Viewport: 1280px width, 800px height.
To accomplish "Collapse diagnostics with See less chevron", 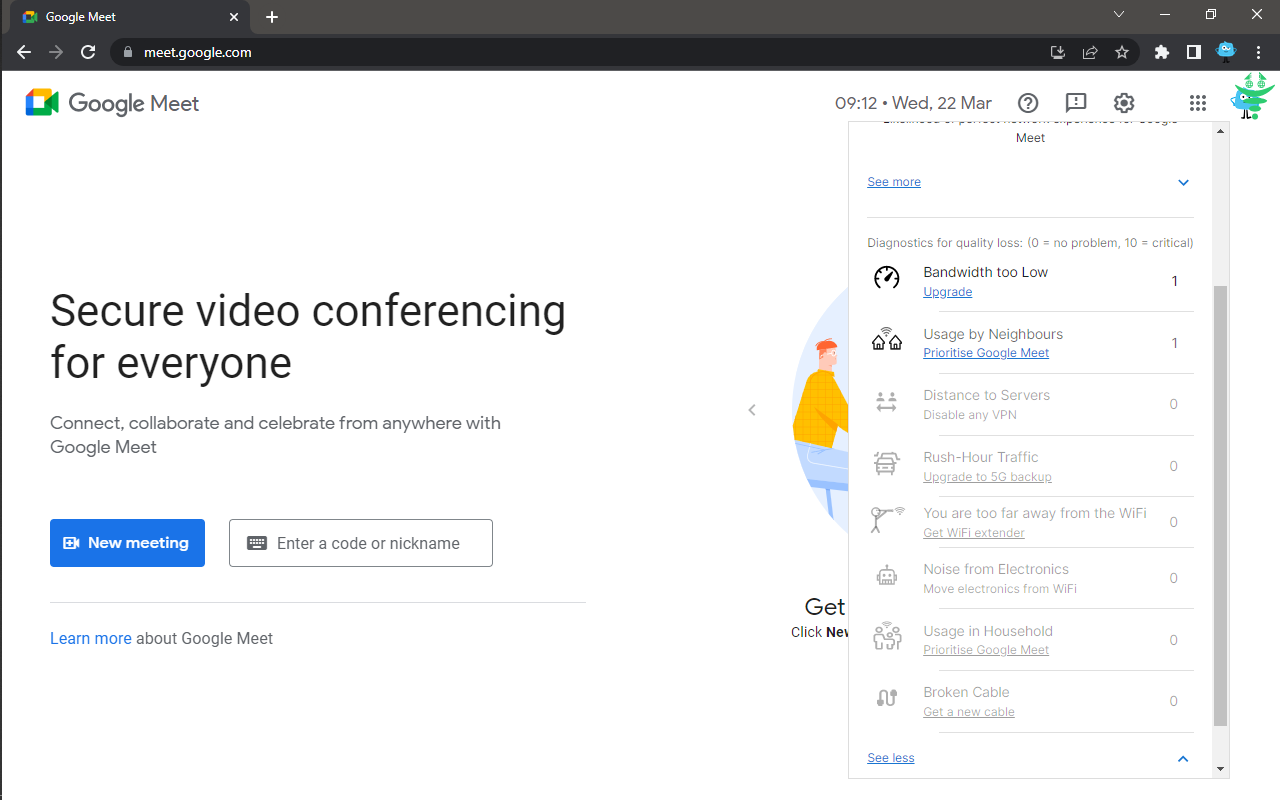I will pyautogui.click(x=1183, y=759).
